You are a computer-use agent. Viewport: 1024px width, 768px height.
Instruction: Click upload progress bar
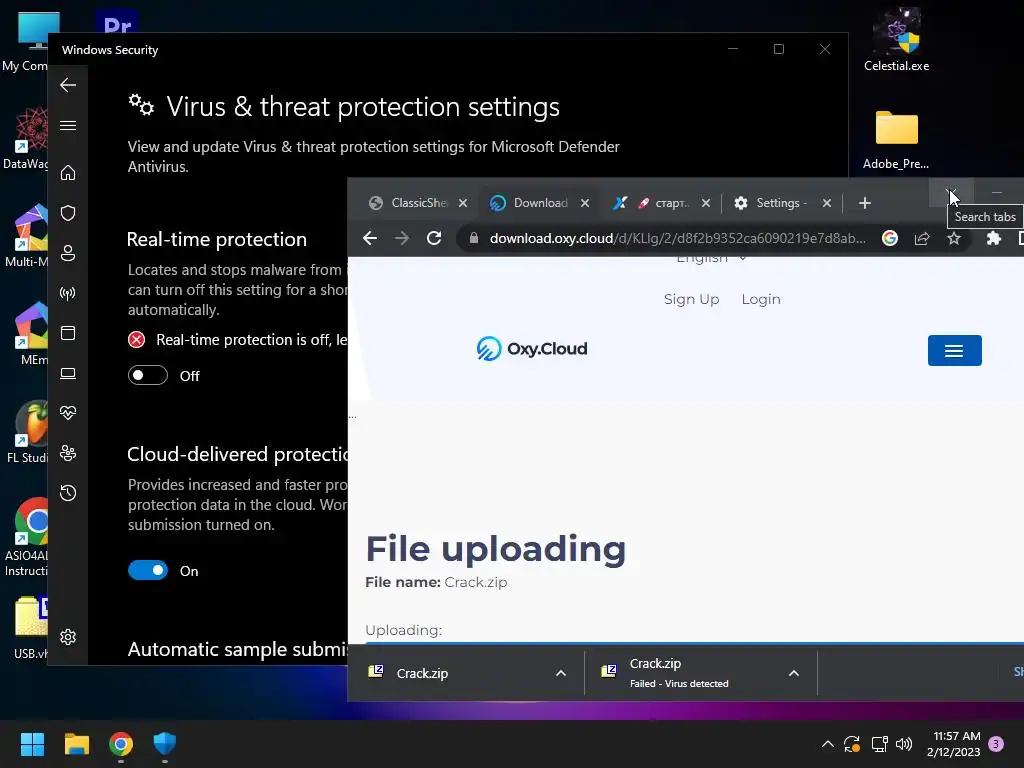click(x=694, y=643)
